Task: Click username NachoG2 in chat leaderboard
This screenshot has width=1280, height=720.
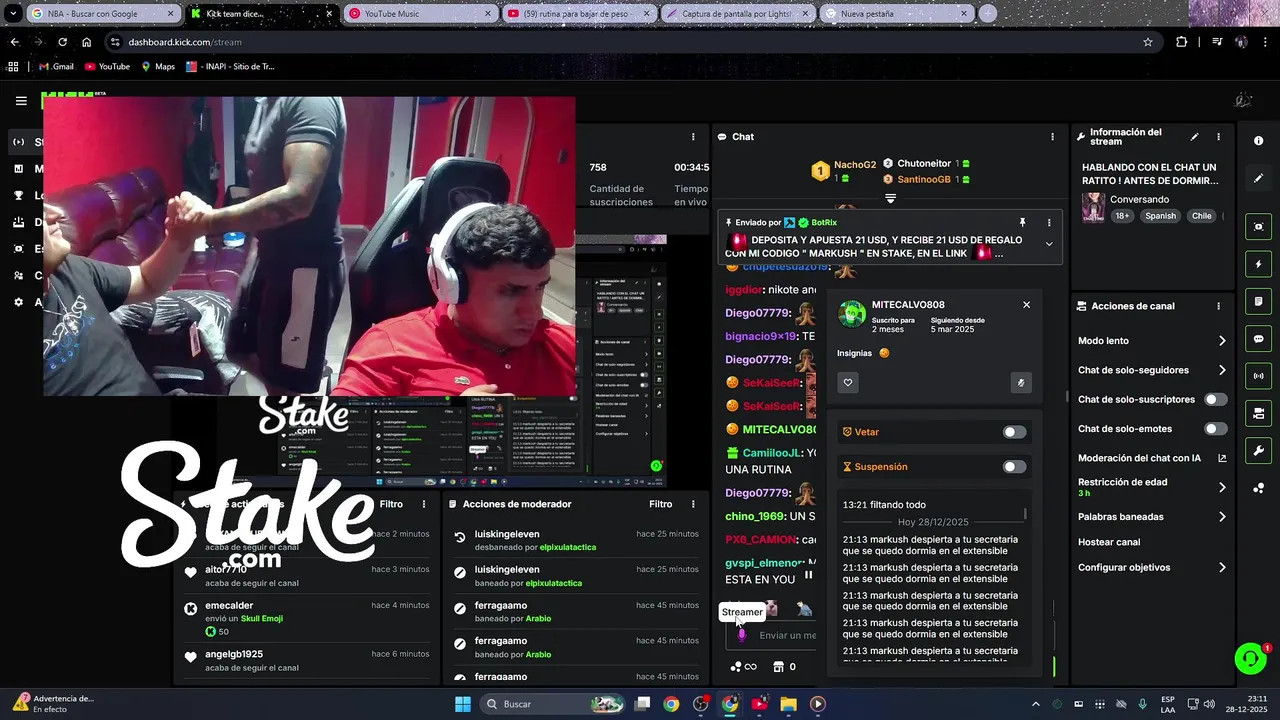Action: click(855, 165)
